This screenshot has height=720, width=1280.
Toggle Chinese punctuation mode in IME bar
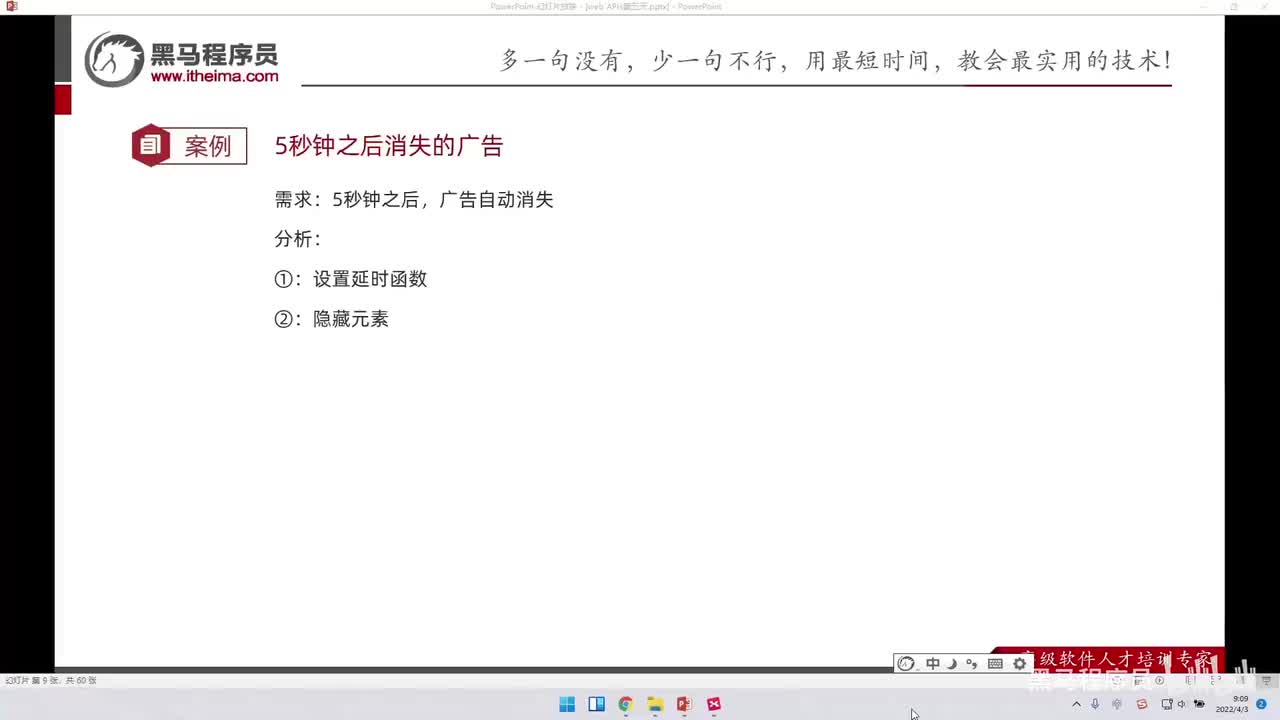click(972, 663)
